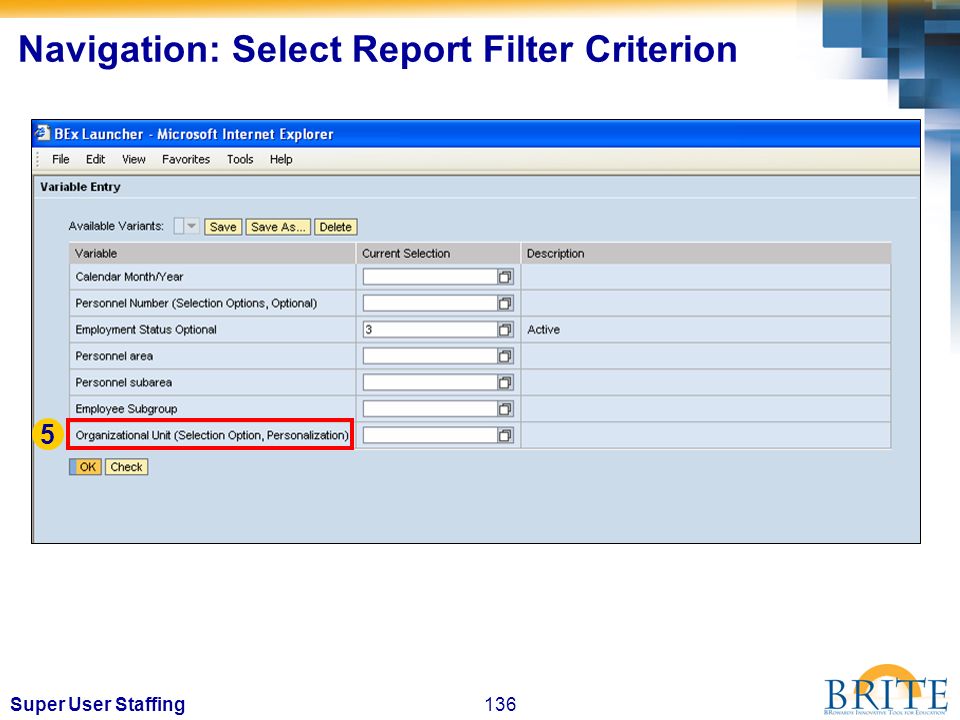The height and width of the screenshot is (720, 960).
Task: Select the Personnel area label
Action: (114, 356)
